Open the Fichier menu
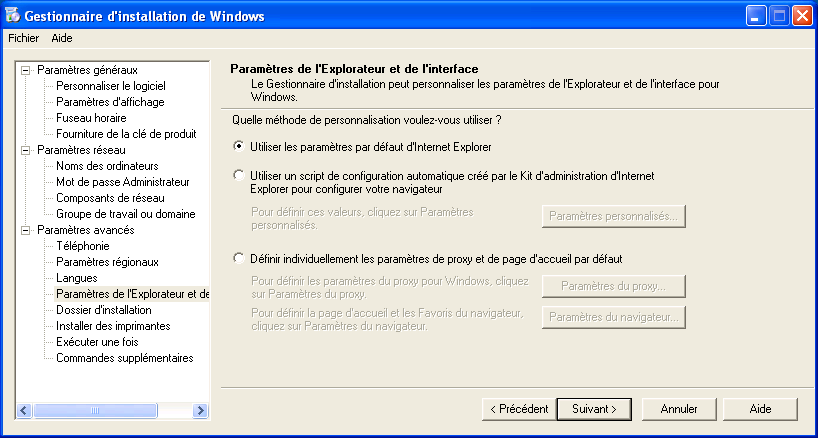This screenshot has width=818, height=438. [x=23, y=38]
